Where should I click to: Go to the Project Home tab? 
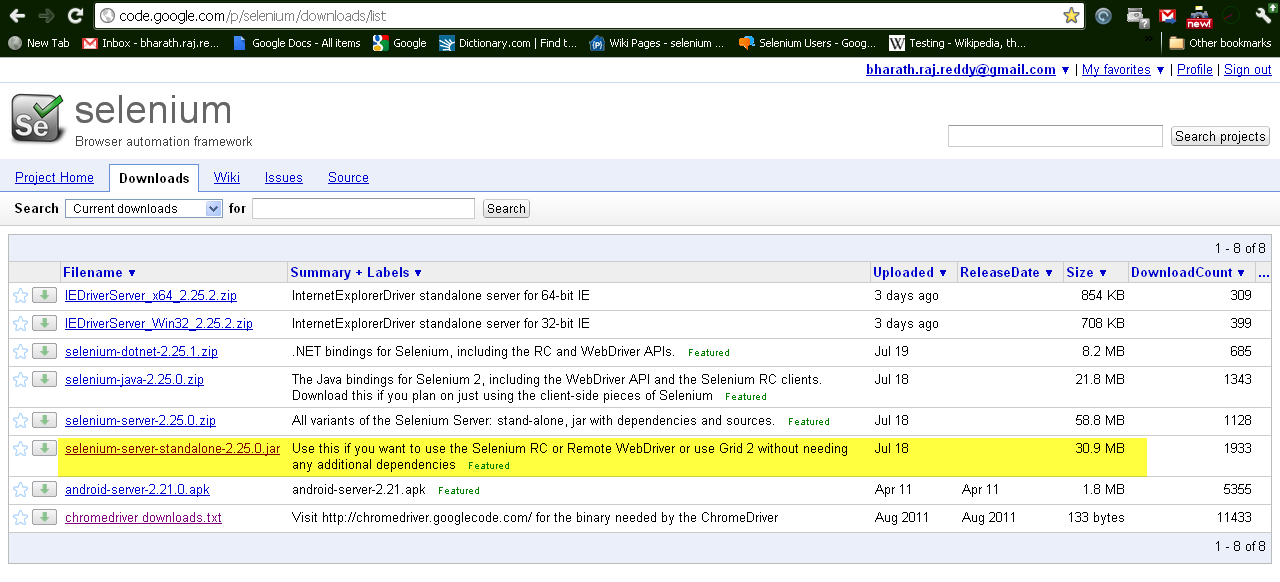tap(54, 177)
